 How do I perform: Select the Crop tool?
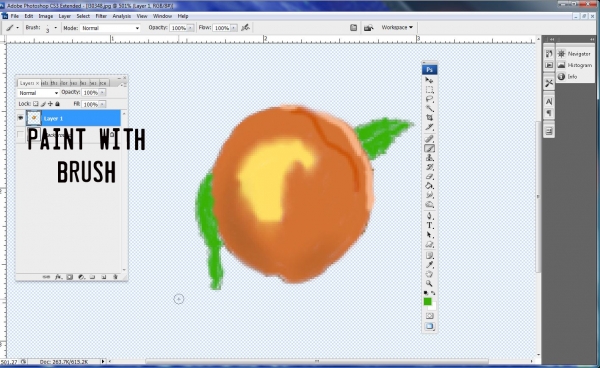point(429,118)
